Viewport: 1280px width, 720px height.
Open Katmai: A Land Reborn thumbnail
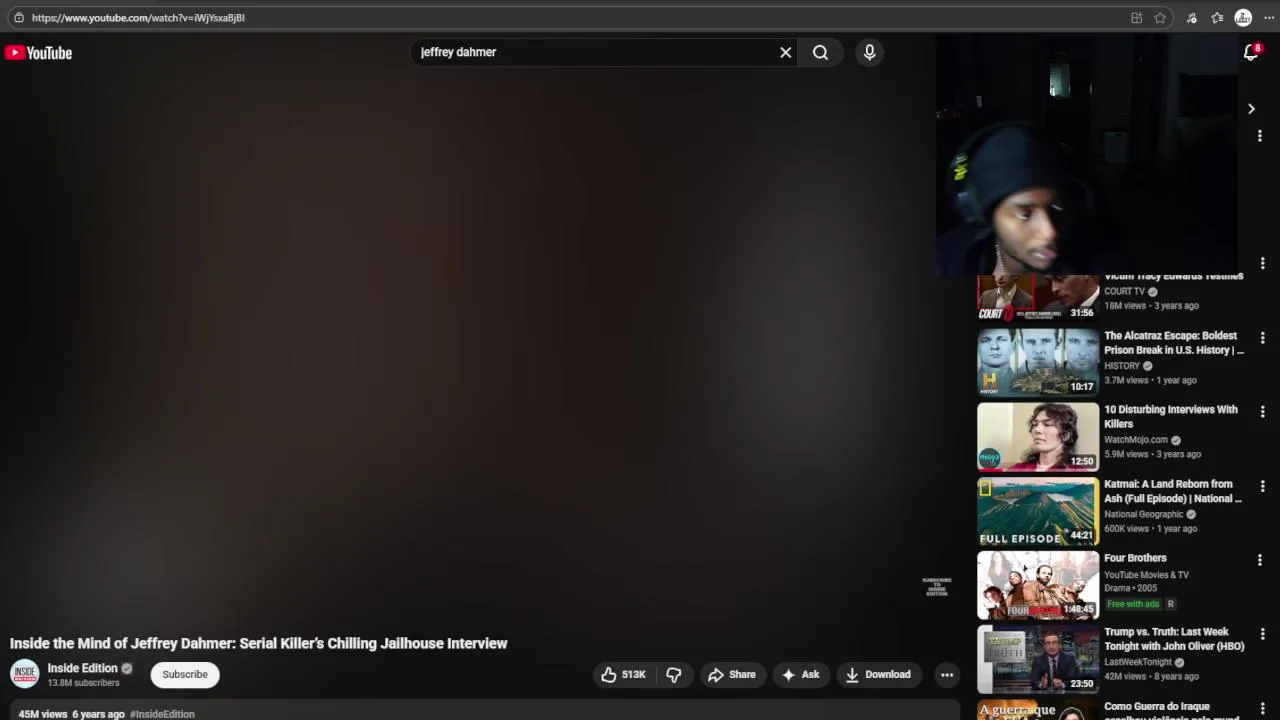(1037, 510)
